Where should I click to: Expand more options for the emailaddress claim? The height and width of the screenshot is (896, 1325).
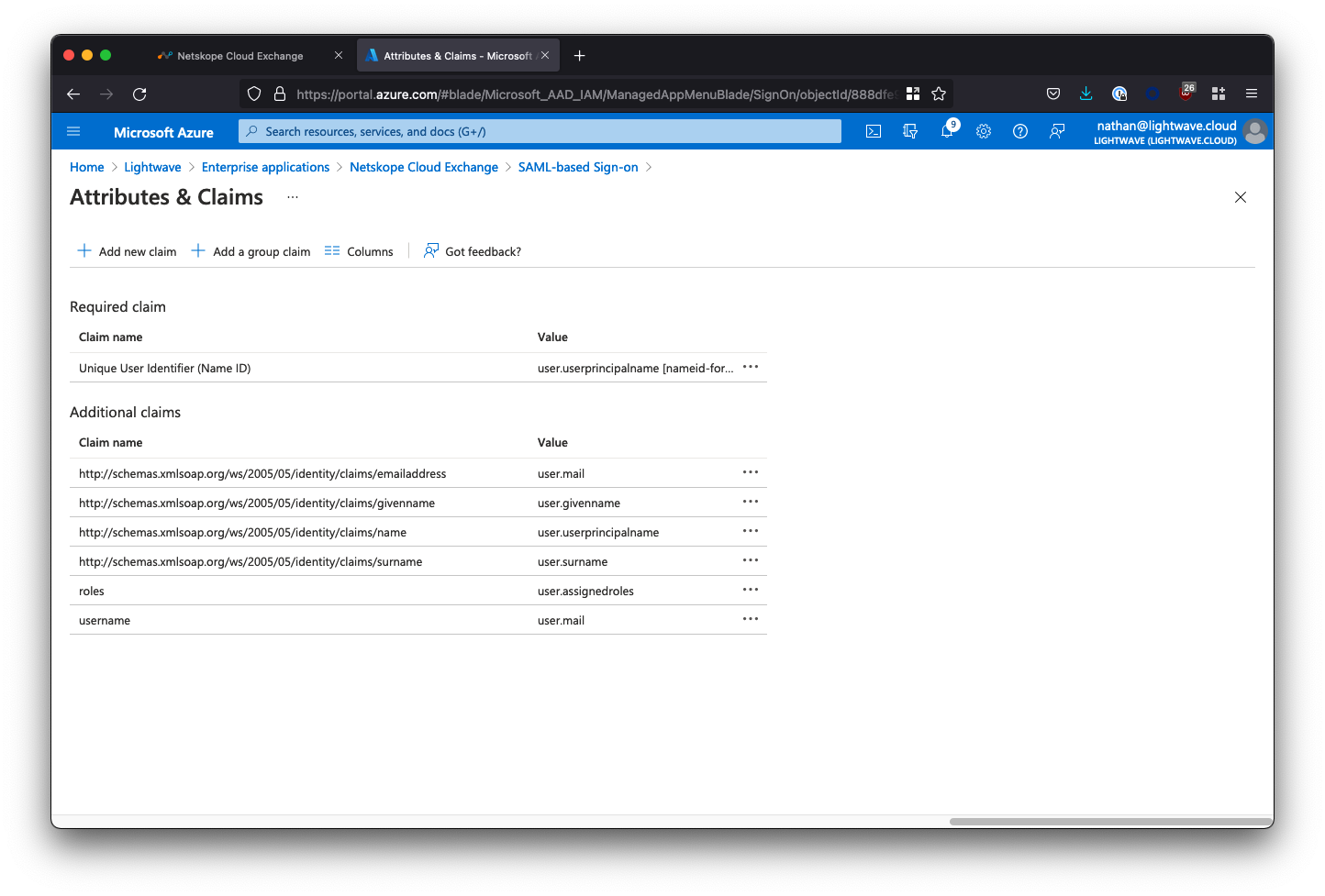pyautogui.click(x=751, y=472)
